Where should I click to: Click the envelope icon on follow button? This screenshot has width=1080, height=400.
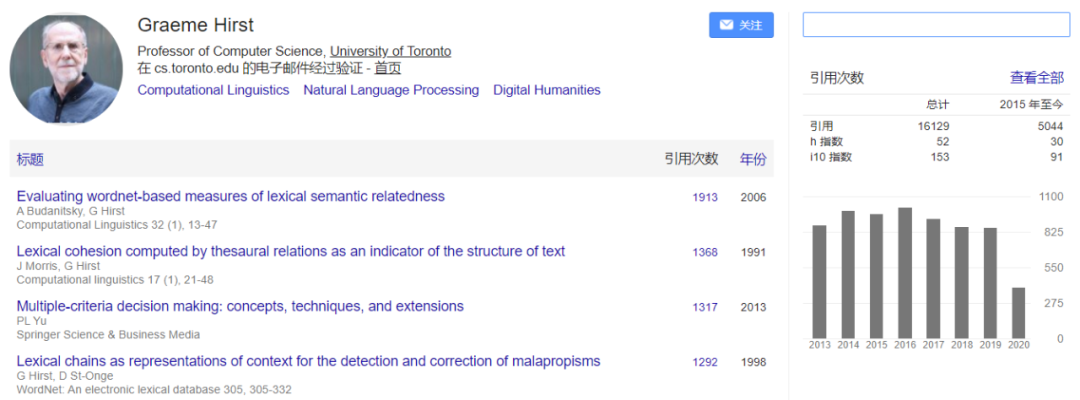click(726, 25)
